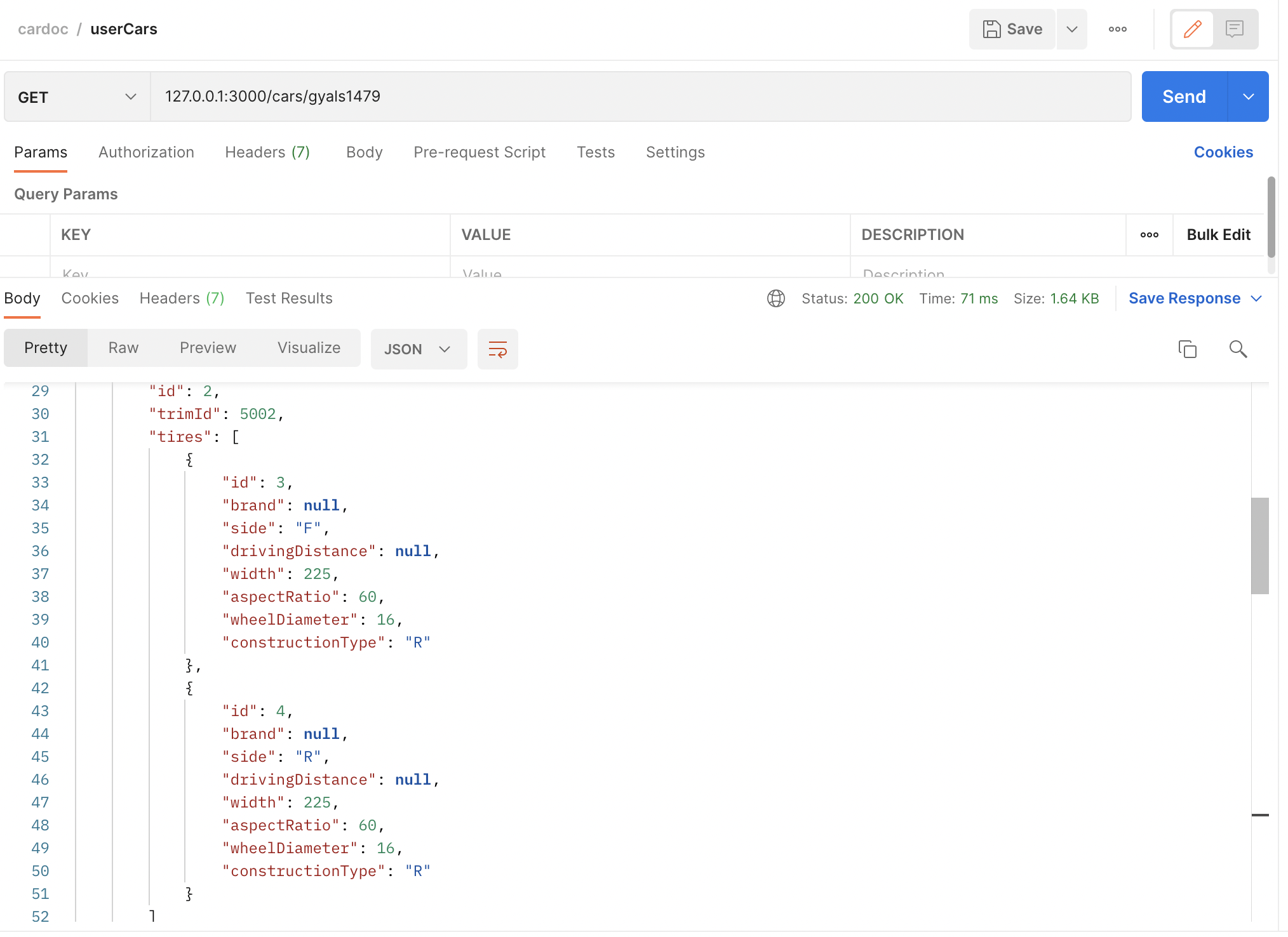
Task: Click the Status 200 OK indicator
Action: click(x=852, y=298)
